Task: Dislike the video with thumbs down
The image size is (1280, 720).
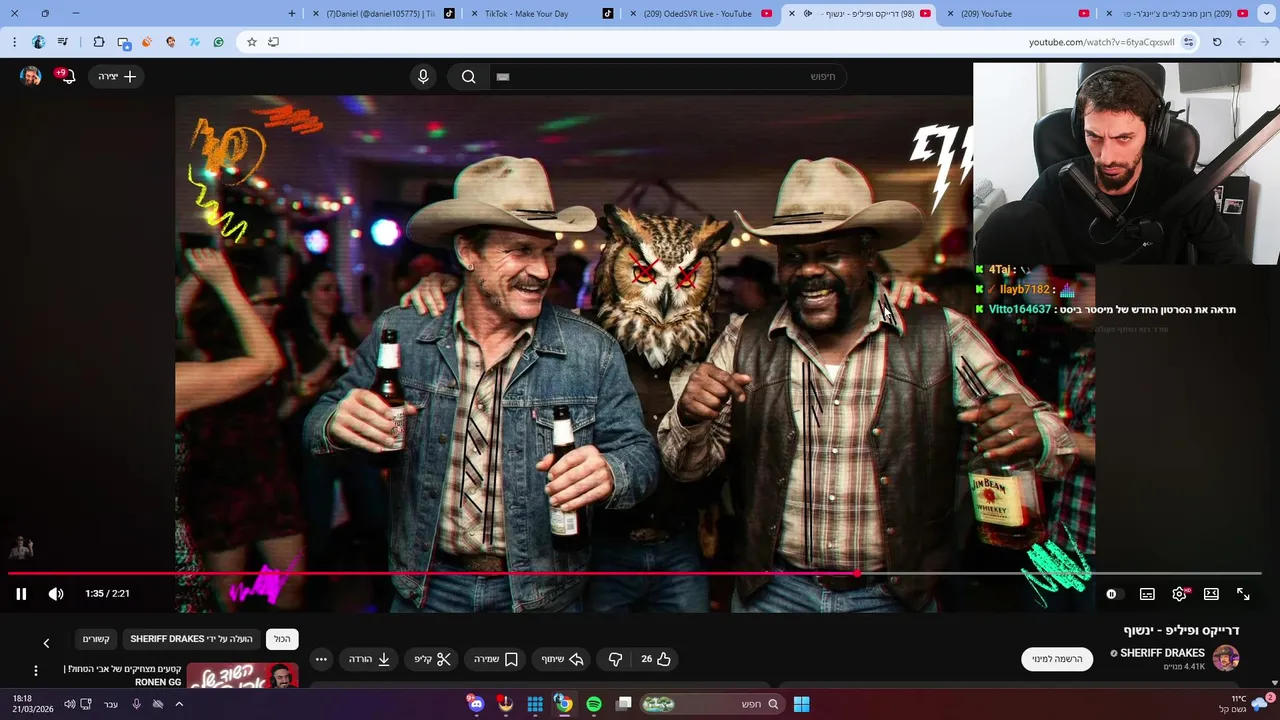Action: (x=615, y=659)
